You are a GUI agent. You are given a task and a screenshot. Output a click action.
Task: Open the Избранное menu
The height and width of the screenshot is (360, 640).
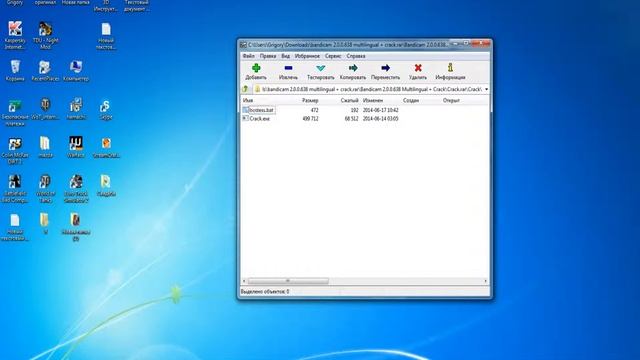(307, 56)
